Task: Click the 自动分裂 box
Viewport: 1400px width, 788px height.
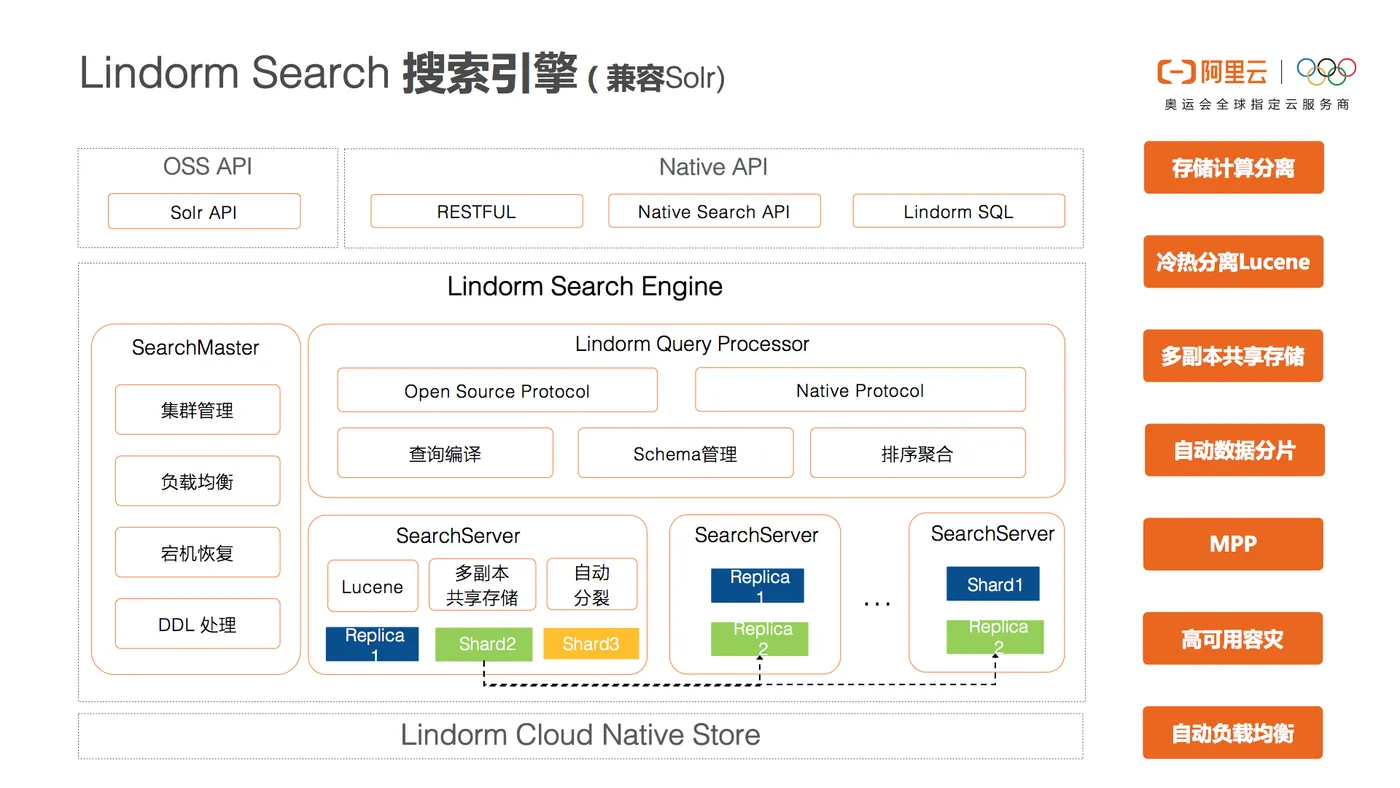Action: (x=592, y=585)
